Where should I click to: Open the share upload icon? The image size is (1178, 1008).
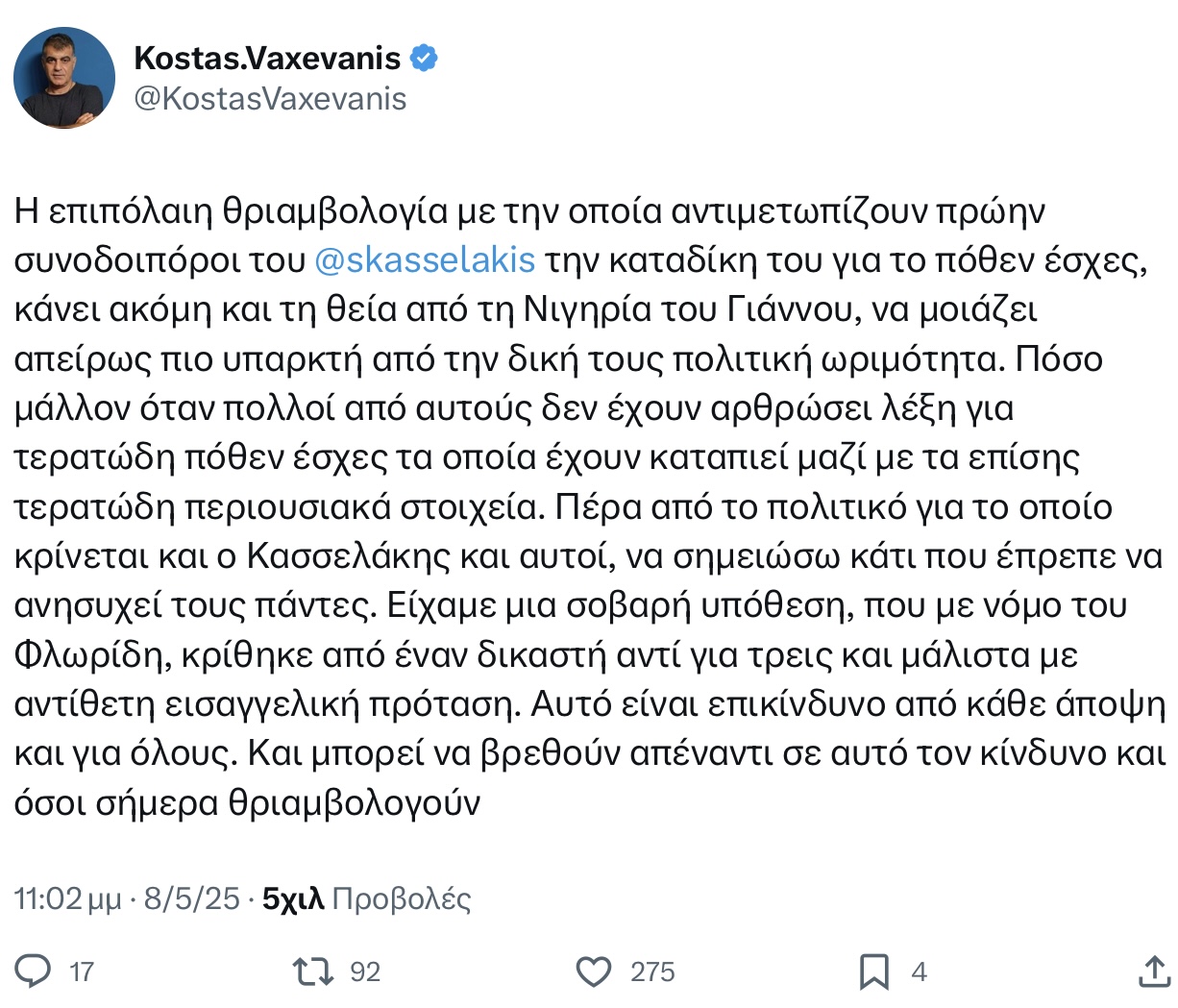pyautogui.click(x=1153, y=971)
